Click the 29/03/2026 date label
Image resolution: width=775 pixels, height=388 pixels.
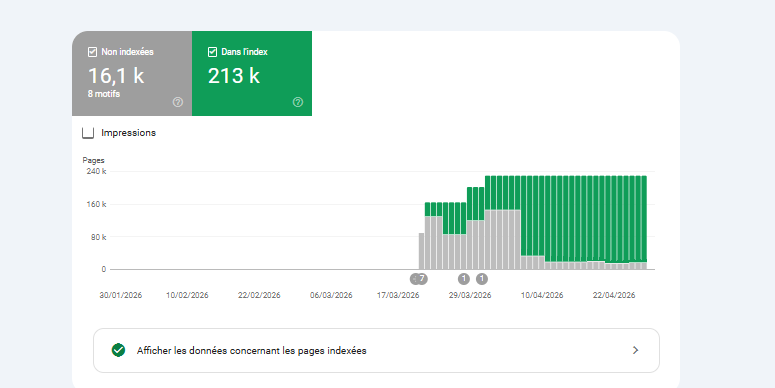pyautogui.click(x=470, y=295)
